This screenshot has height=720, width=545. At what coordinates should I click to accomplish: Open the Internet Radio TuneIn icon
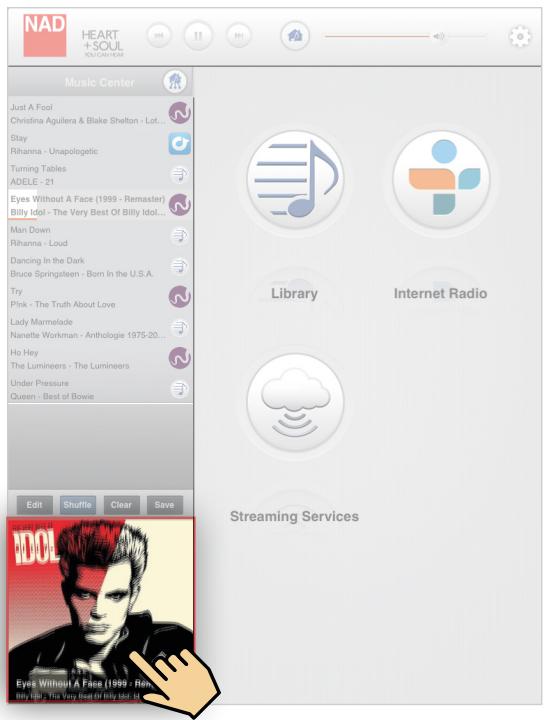441,179
